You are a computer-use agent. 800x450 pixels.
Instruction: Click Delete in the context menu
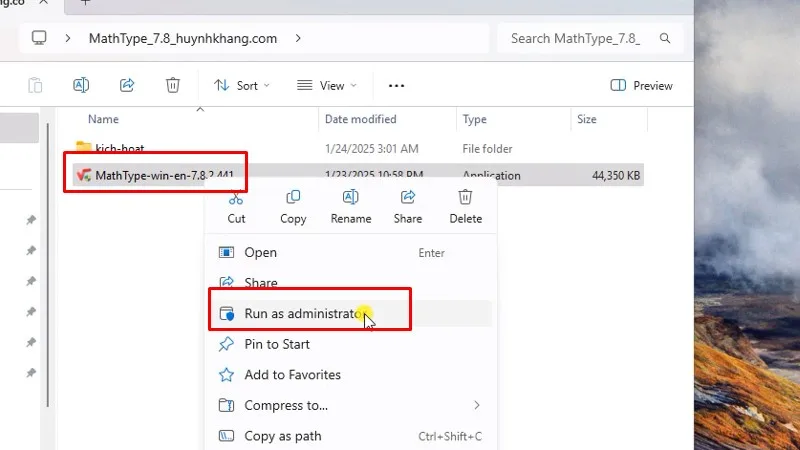click(x=465, y=207)
